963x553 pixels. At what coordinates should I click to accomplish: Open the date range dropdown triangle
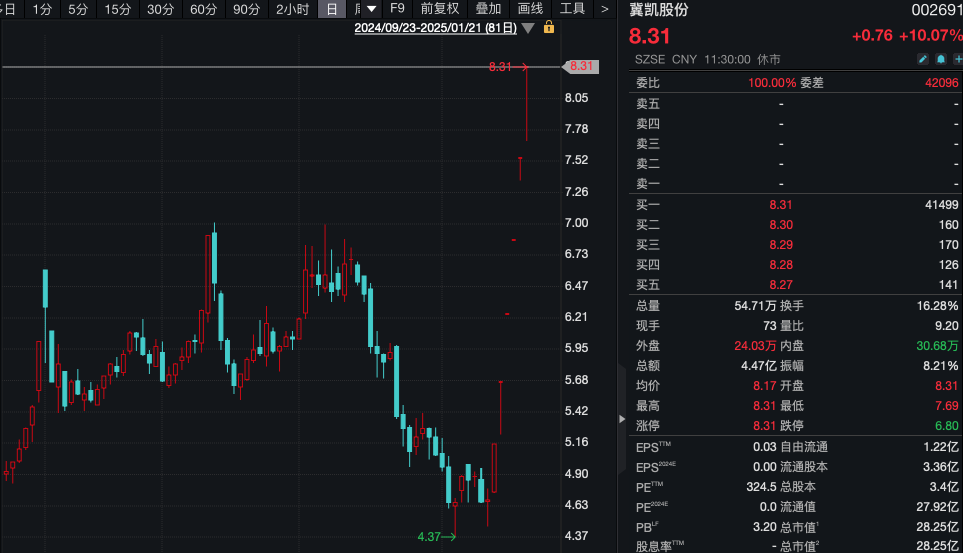point(528,28)
